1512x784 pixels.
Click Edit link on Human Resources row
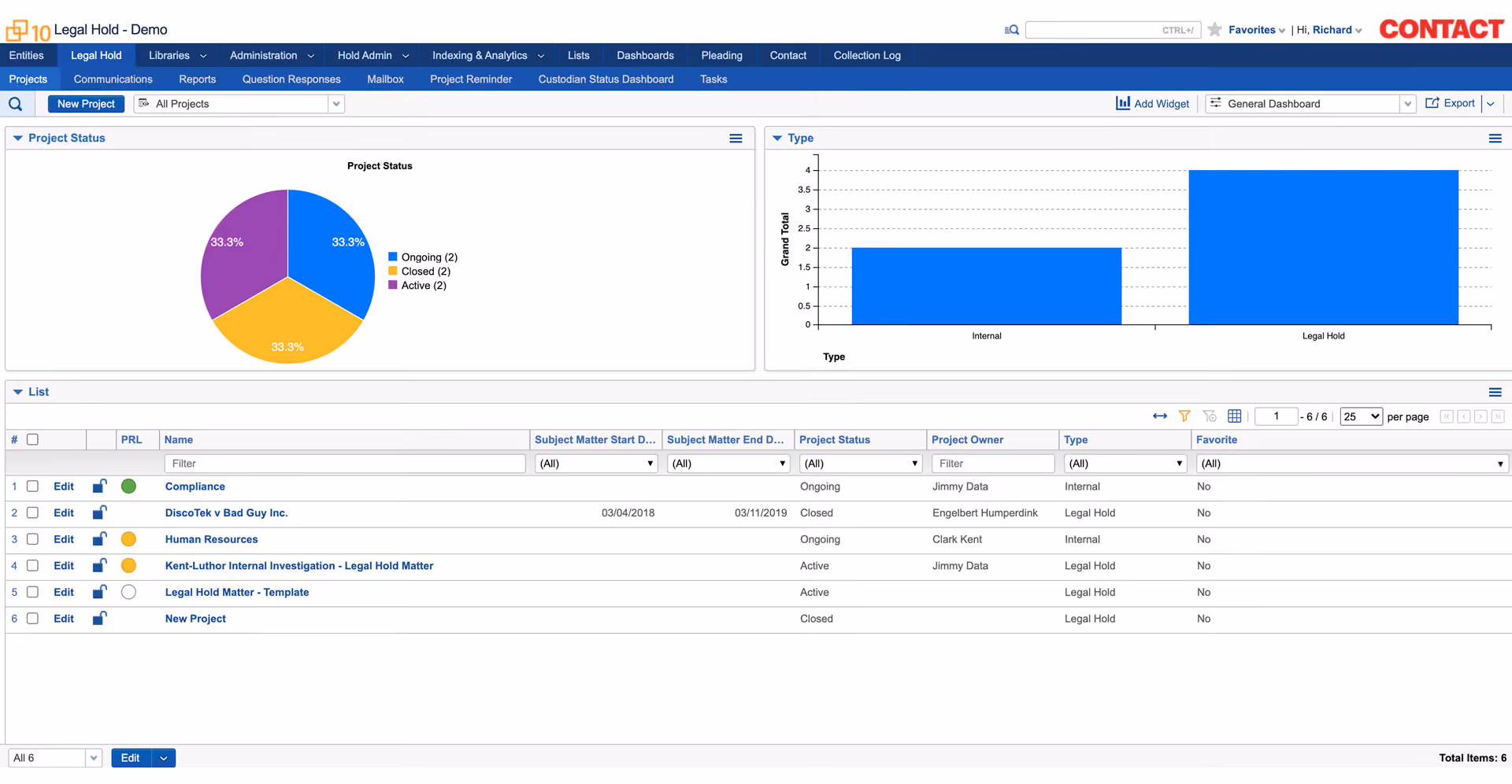point(64,539)
